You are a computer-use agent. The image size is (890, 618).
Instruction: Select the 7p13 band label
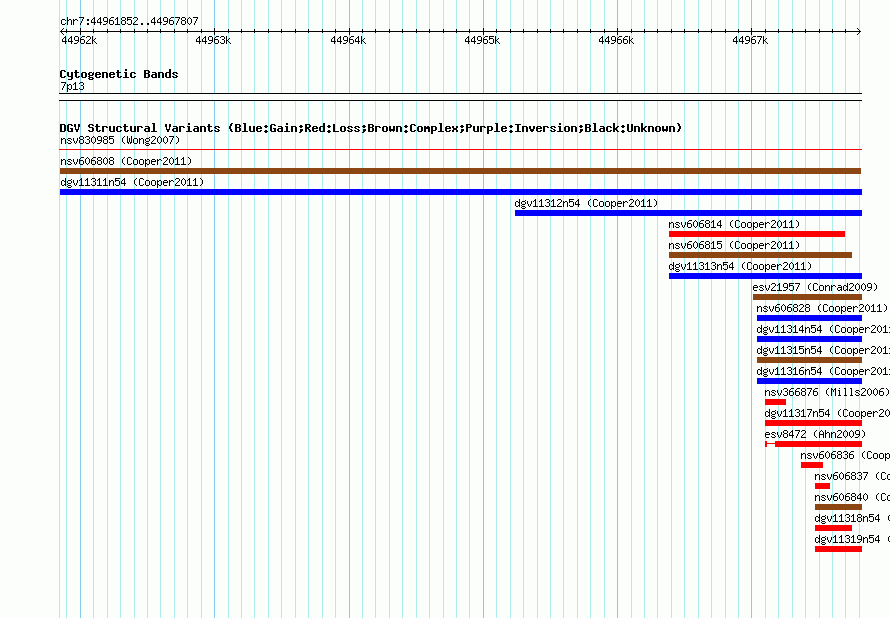tap(72, 86)
